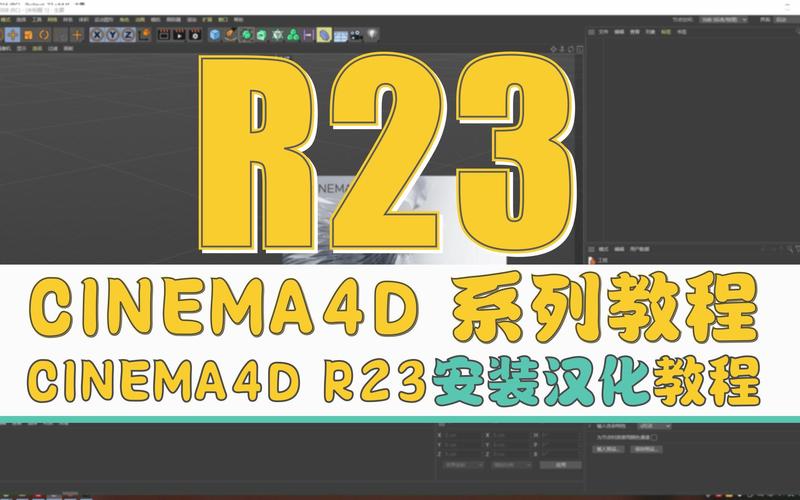Image resolution: width=800 pixels, height=500 pixels.
Task: Add a blue Cube primitive
Action: (x=215, y=35)
